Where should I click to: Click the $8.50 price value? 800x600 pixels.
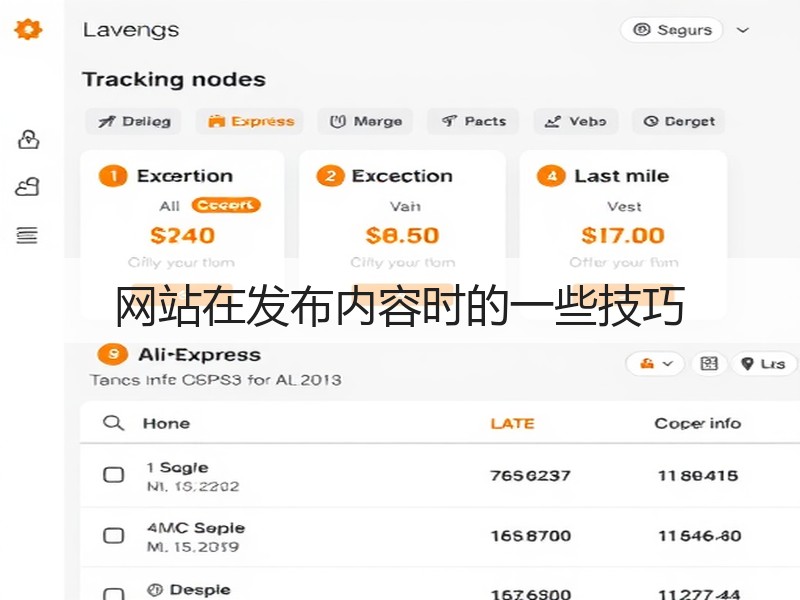click(402, 235)
